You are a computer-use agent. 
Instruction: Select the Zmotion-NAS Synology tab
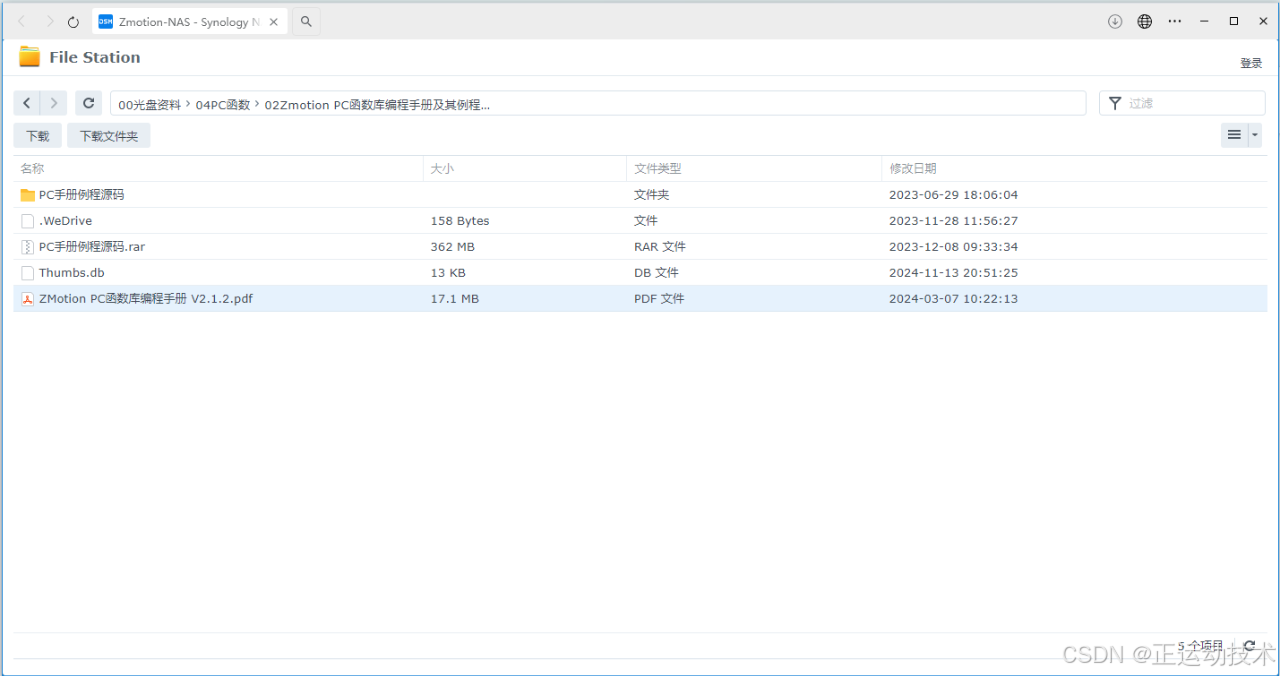[x=188, y=21]
